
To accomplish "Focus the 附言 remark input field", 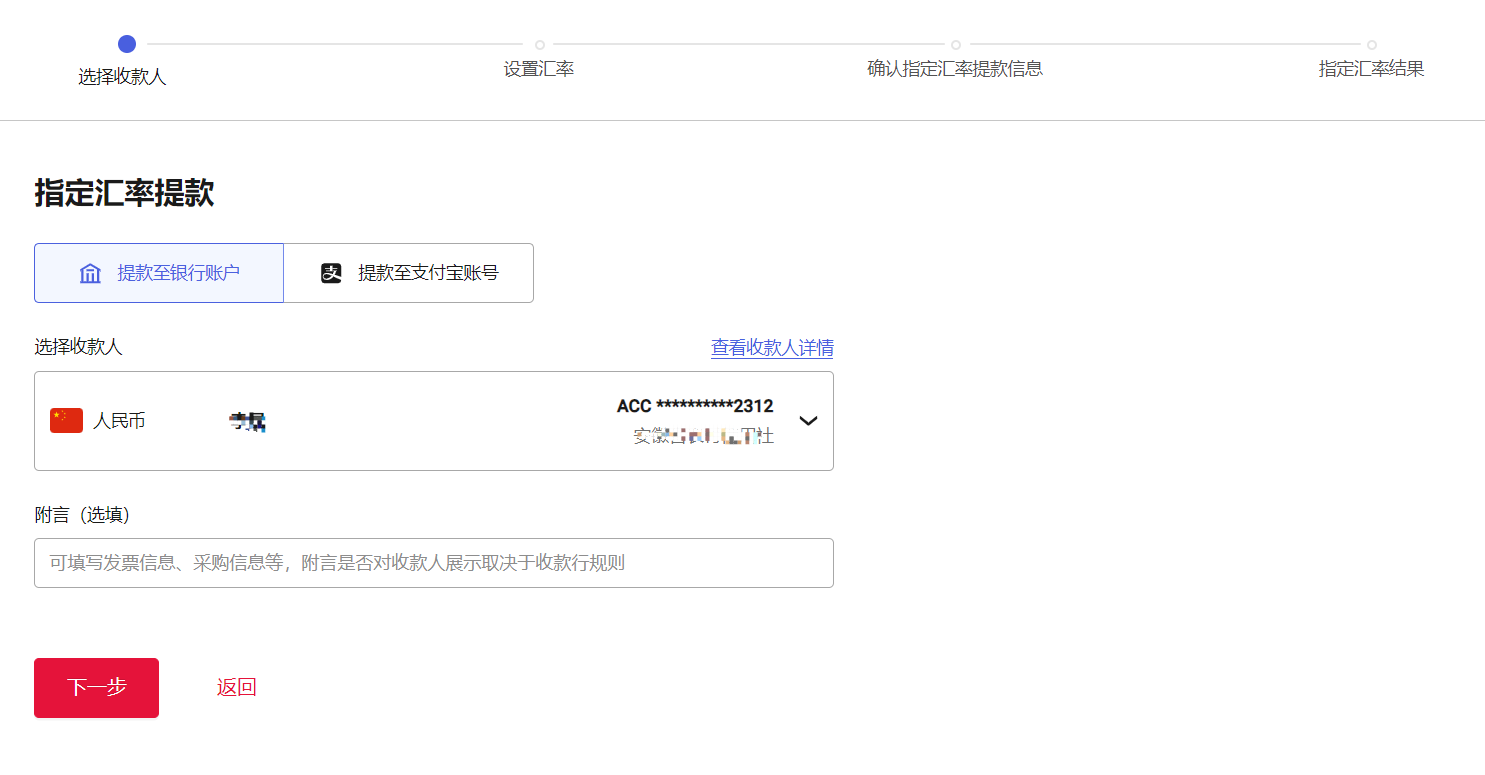I will [433, 563].
